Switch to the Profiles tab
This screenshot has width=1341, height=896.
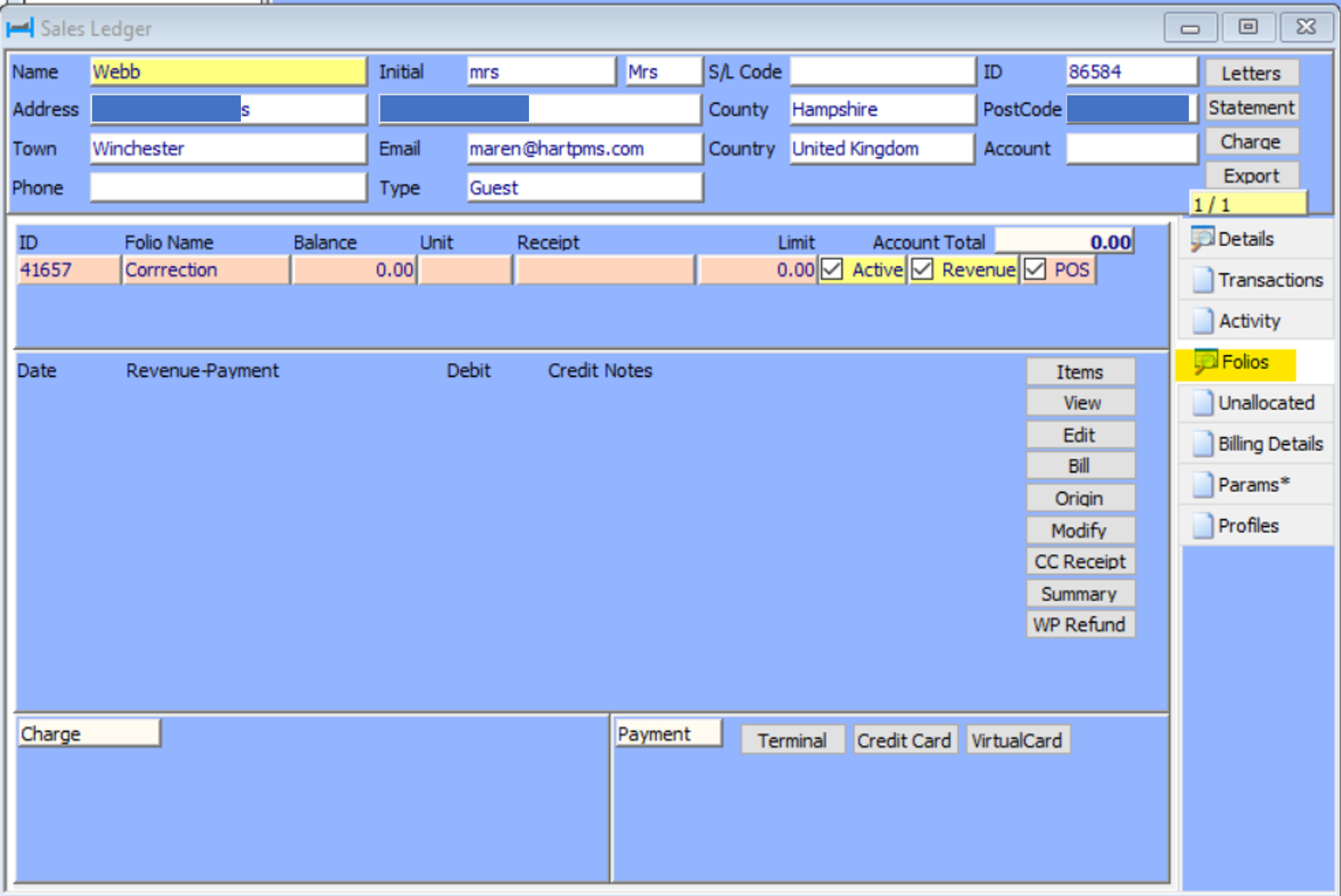click(x=1248, y=526)
